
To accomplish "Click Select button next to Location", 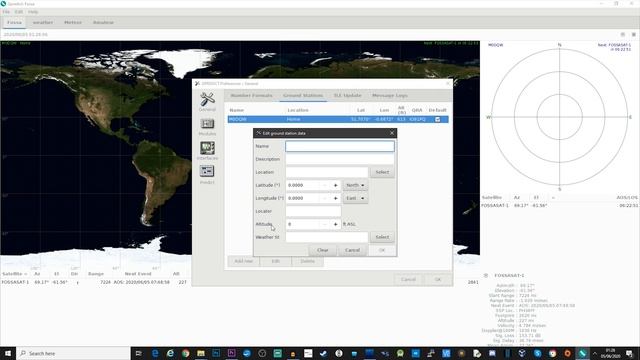I will 382,172.
